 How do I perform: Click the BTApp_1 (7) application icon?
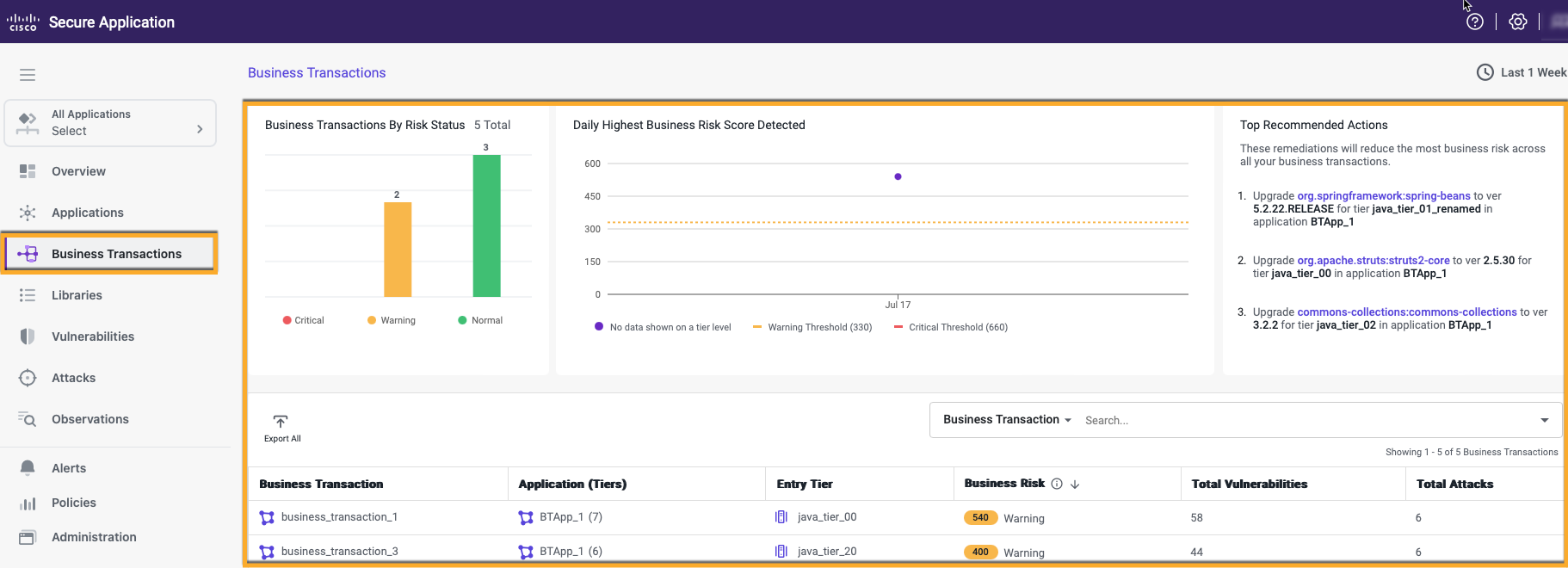[x=526, y=517]
